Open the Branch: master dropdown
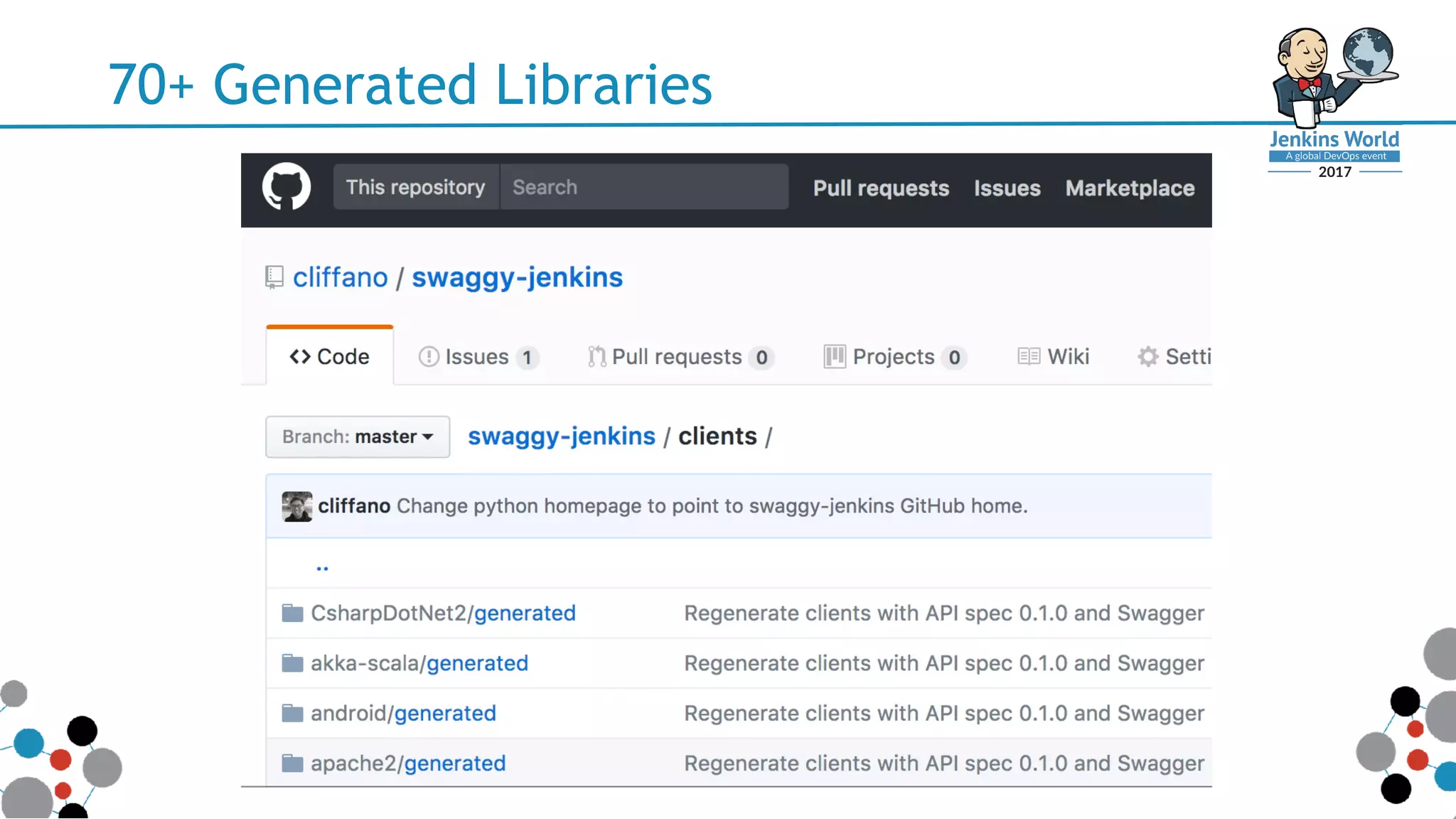1456x819 pixels. (358, 437)
